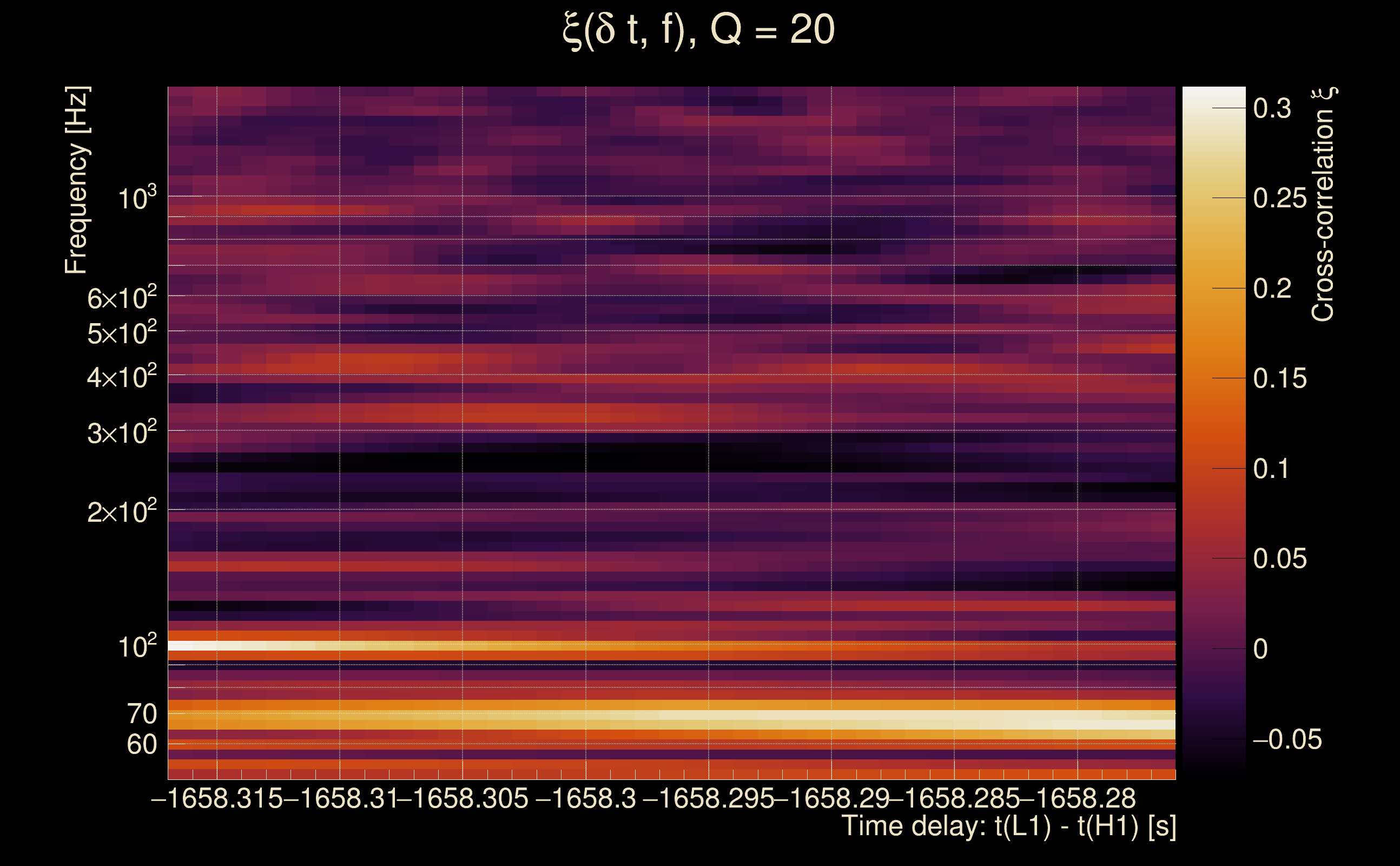This screenshot has width=1400, height=866.
Task: Click the plot title ξ(δ t, f), Q = 20
Action: coord(699,30)
